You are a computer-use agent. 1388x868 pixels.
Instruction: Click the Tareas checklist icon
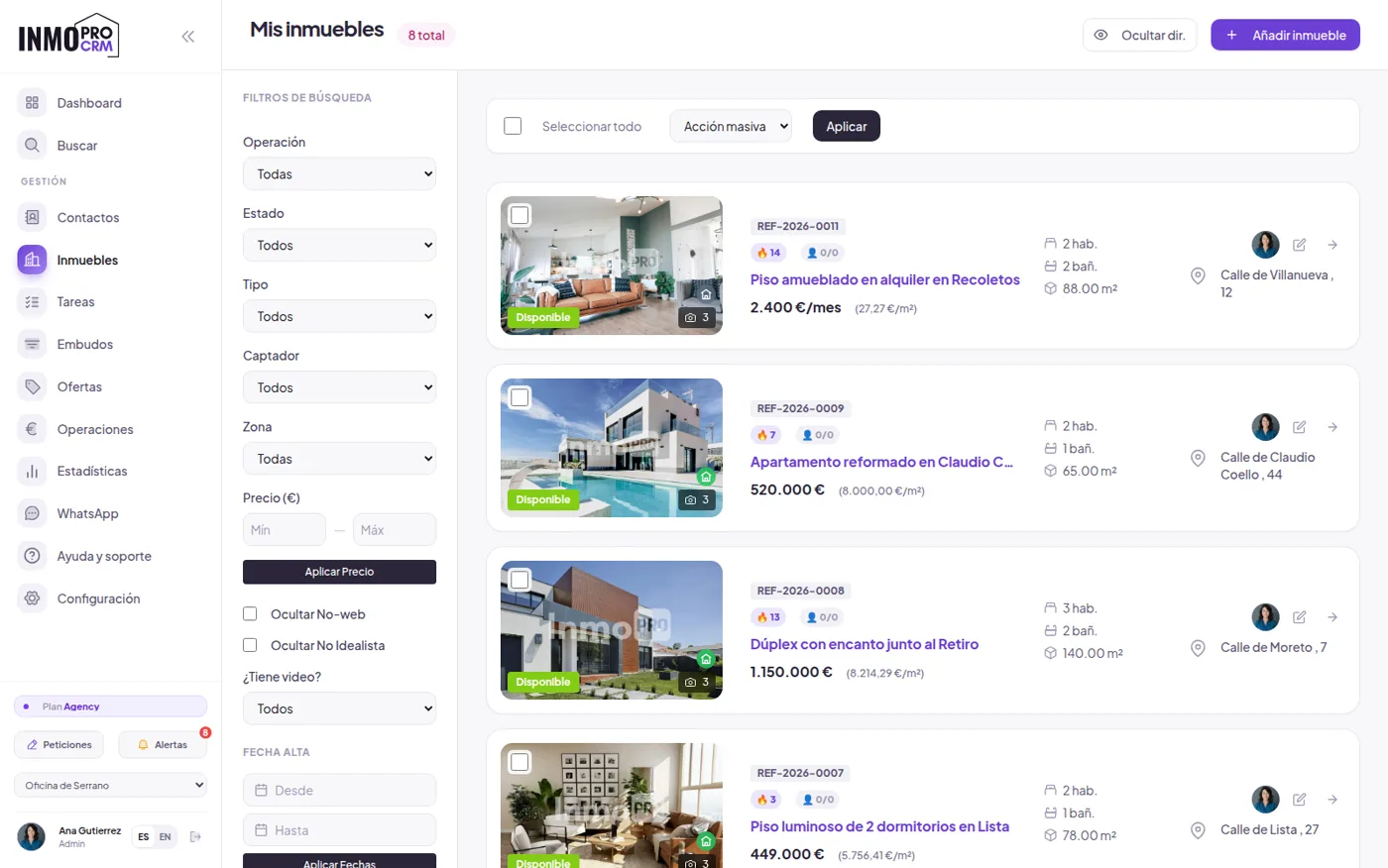[x=33, y=302]
